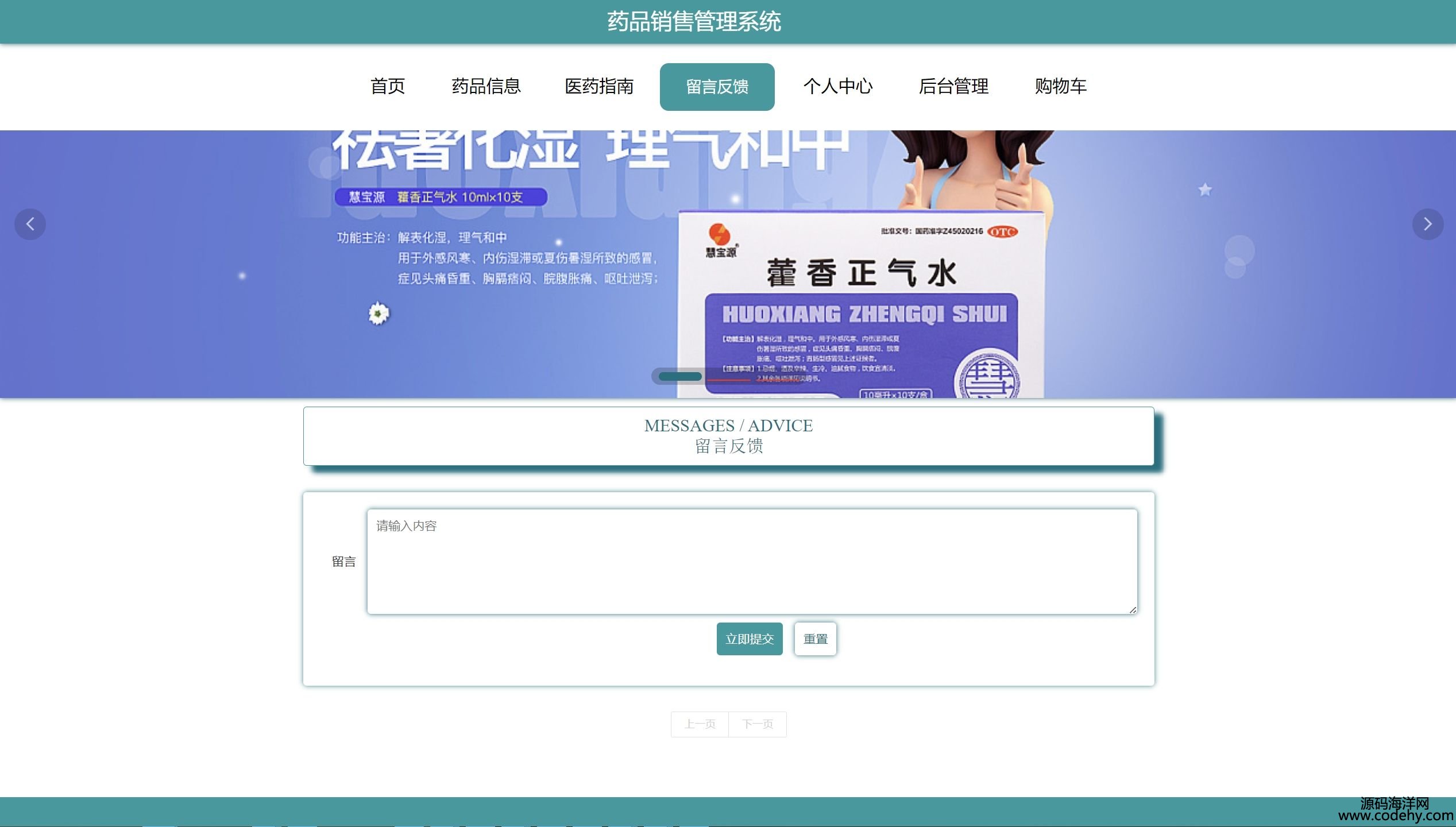The image size is (1456, 827).
Task: Click the 留言 field label
Action: tap(343, 562)
